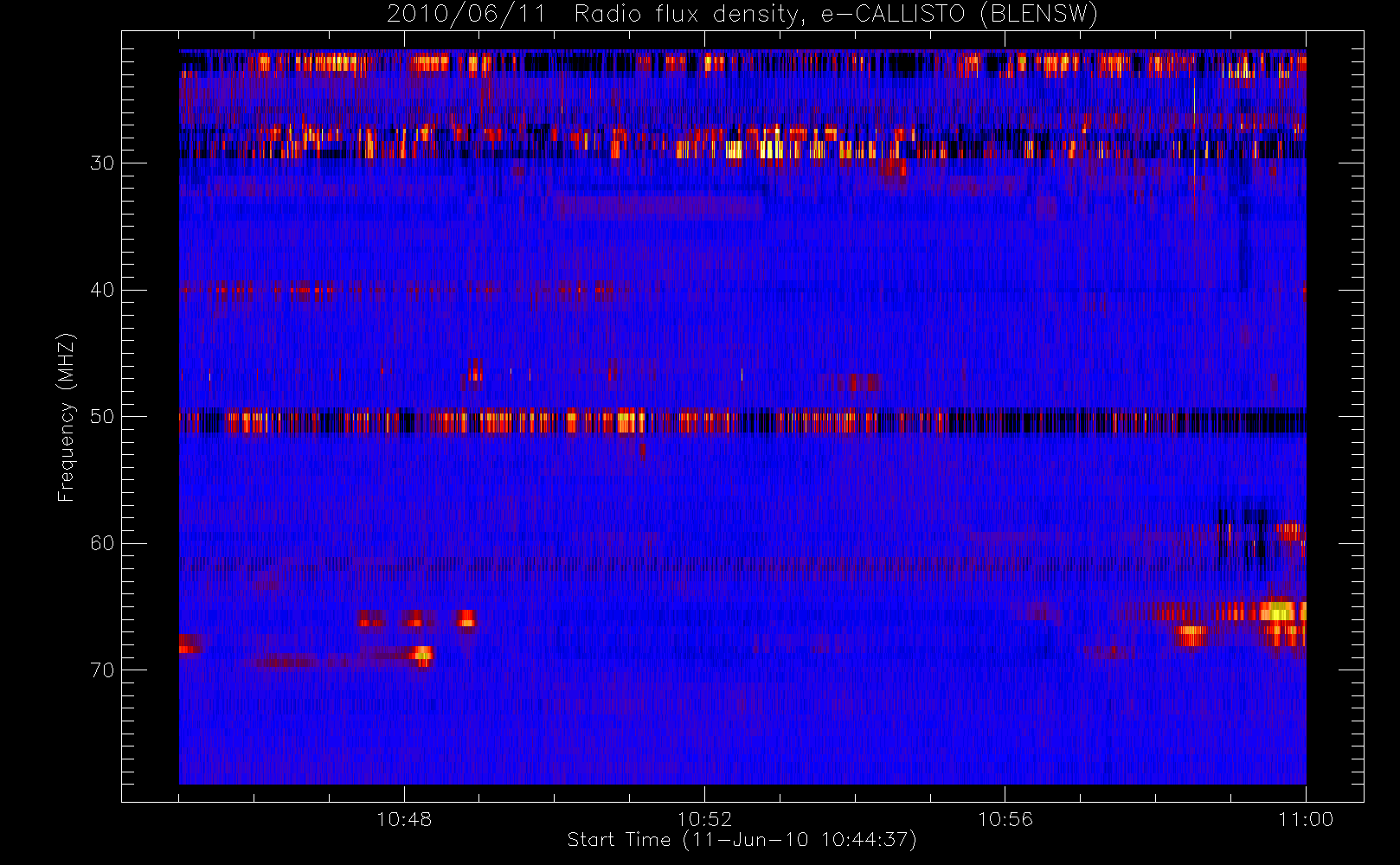Click the 40 MHz frequency tick label

(102, 290)
